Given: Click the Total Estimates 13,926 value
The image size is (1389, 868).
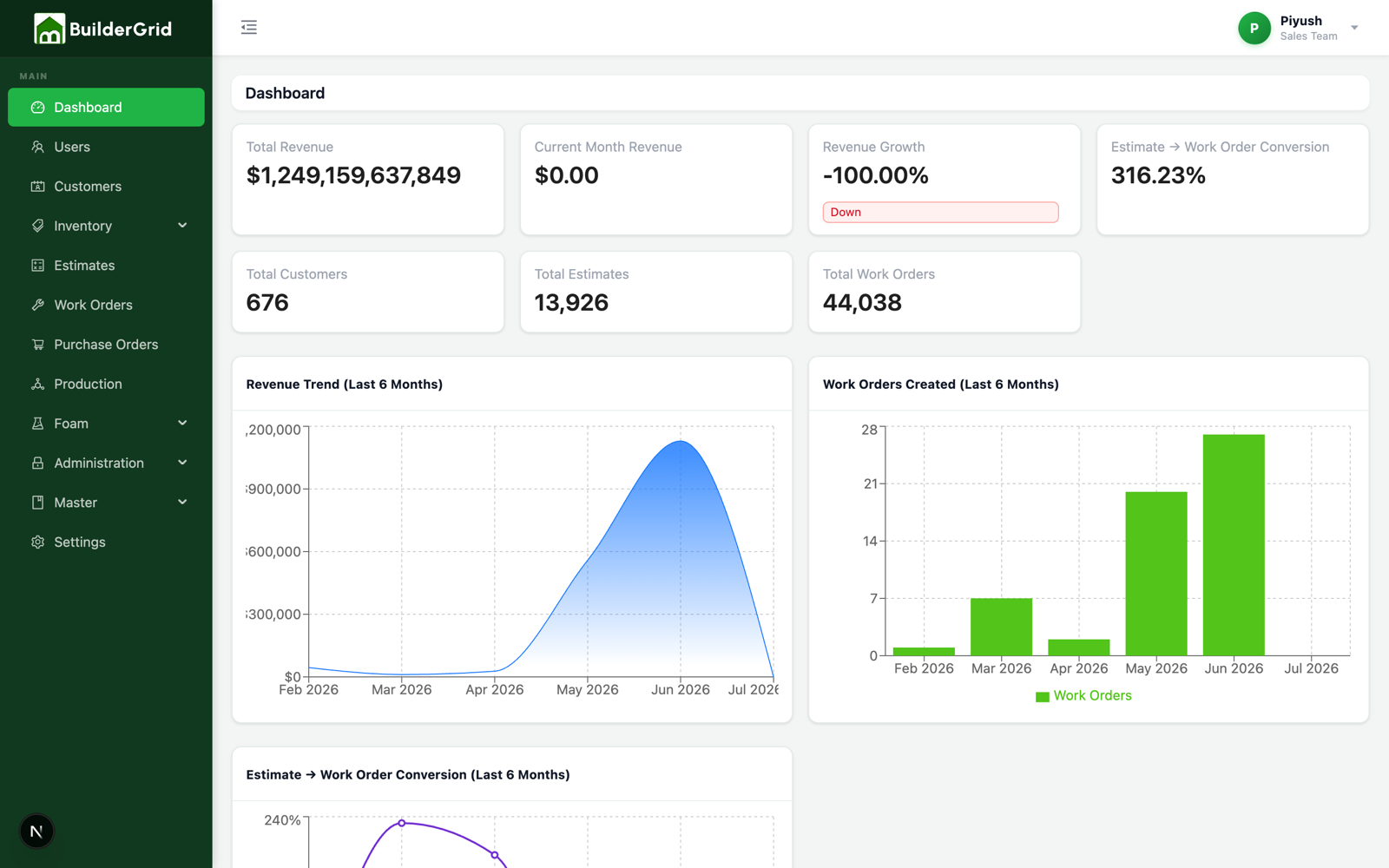Looking at the screenshot, I should click(571, 303).
